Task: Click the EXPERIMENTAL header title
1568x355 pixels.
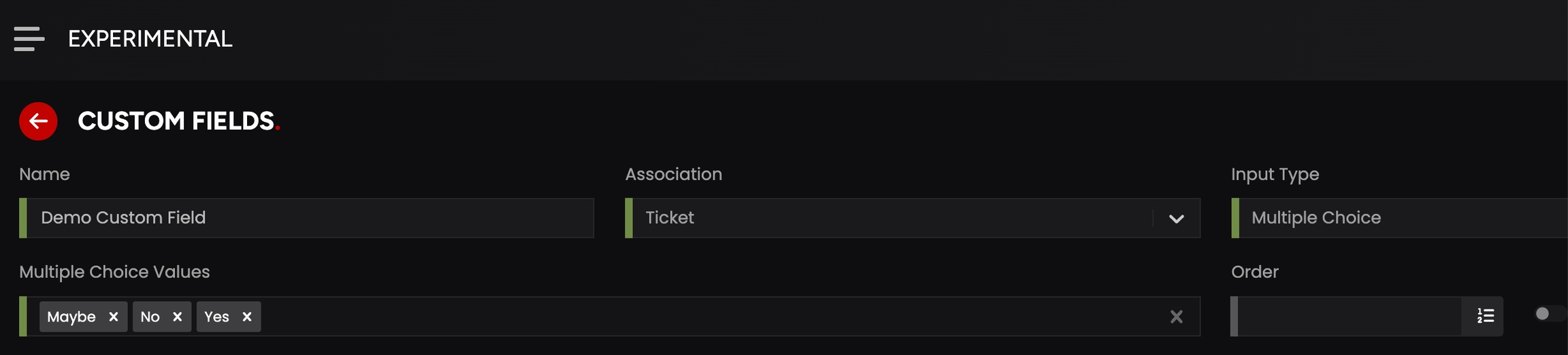Action: tap(150, 39)
